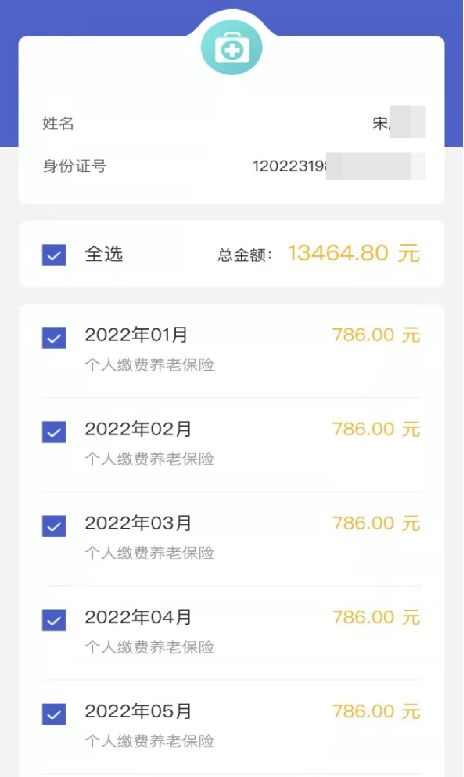Image resolution: width=464 pixels, height=777 pixels.
Task: Open the 2022年03月 payment entry
Action: coord(232,538)
